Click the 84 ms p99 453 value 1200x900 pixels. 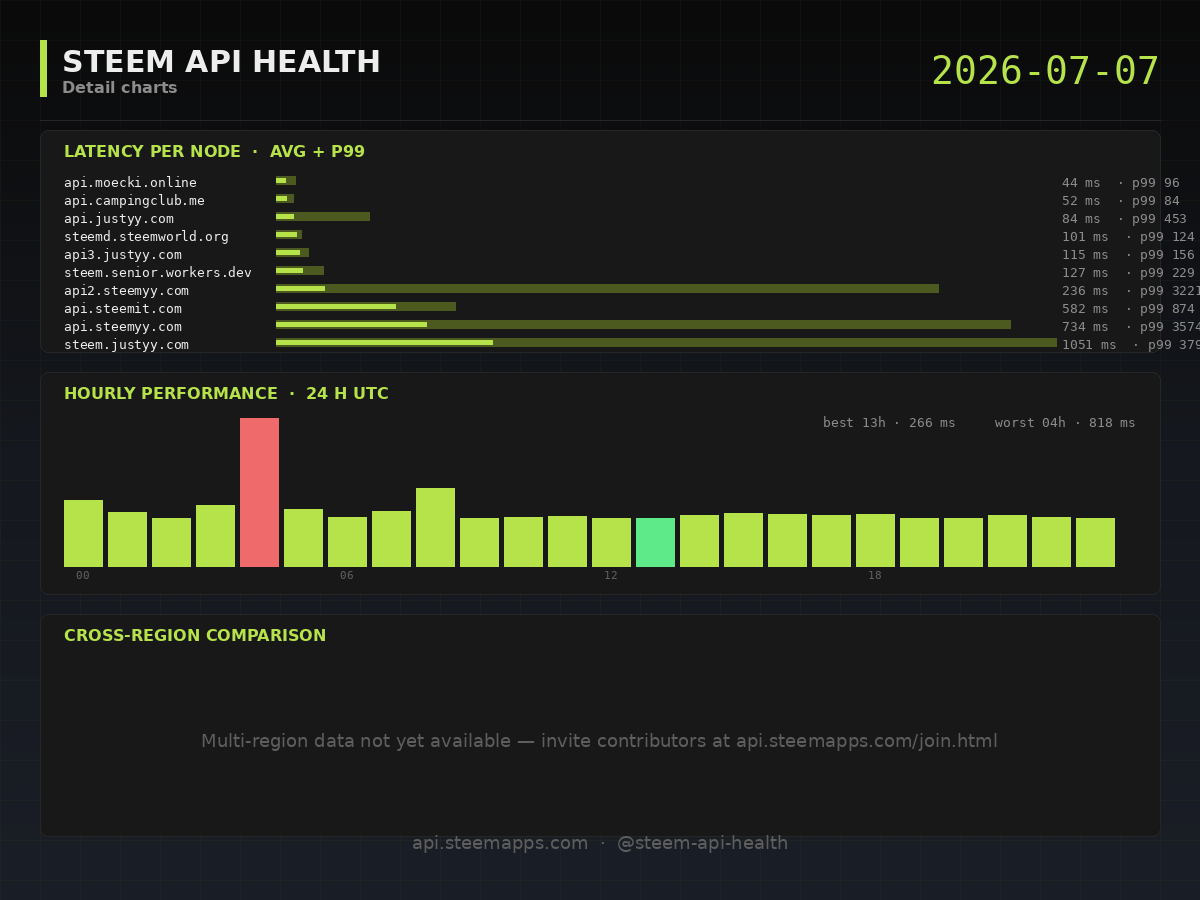(1125, 219)
